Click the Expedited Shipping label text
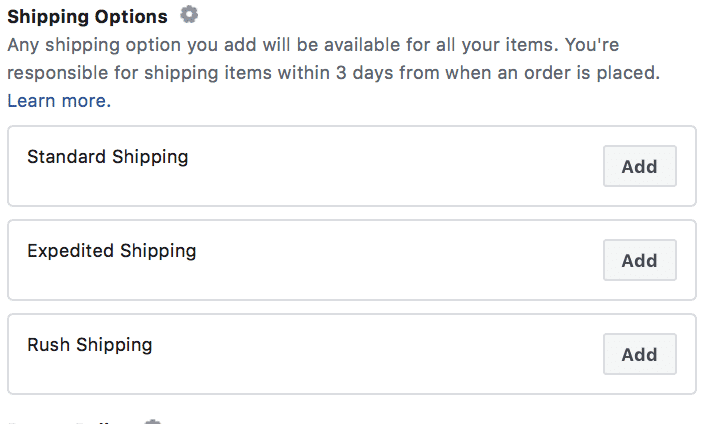The width and height of the screenshot is (708, 424). [111, 250]
